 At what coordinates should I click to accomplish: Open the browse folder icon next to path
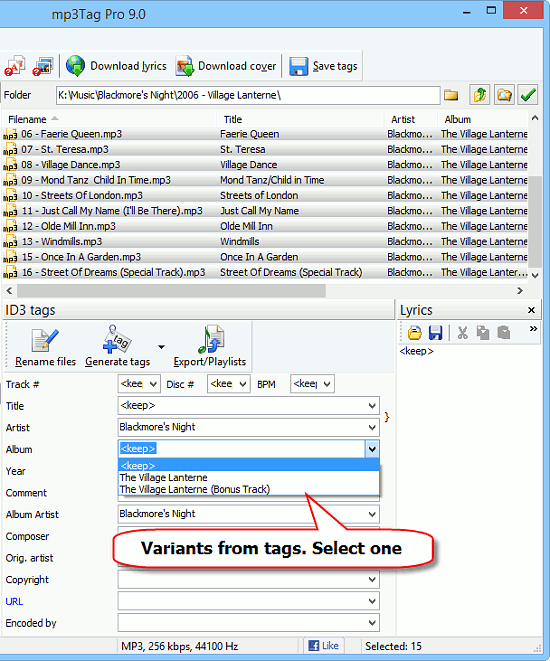[x=451, y=95]
